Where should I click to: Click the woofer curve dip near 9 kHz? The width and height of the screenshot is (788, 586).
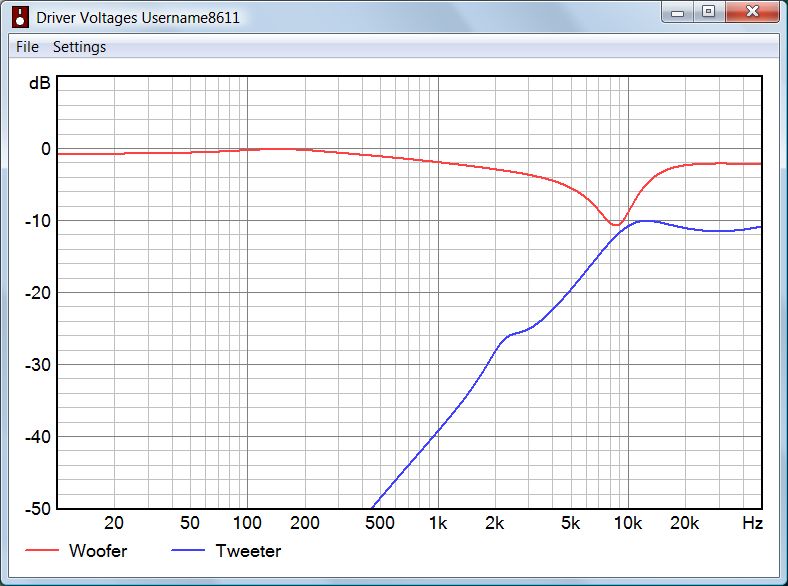616,224
